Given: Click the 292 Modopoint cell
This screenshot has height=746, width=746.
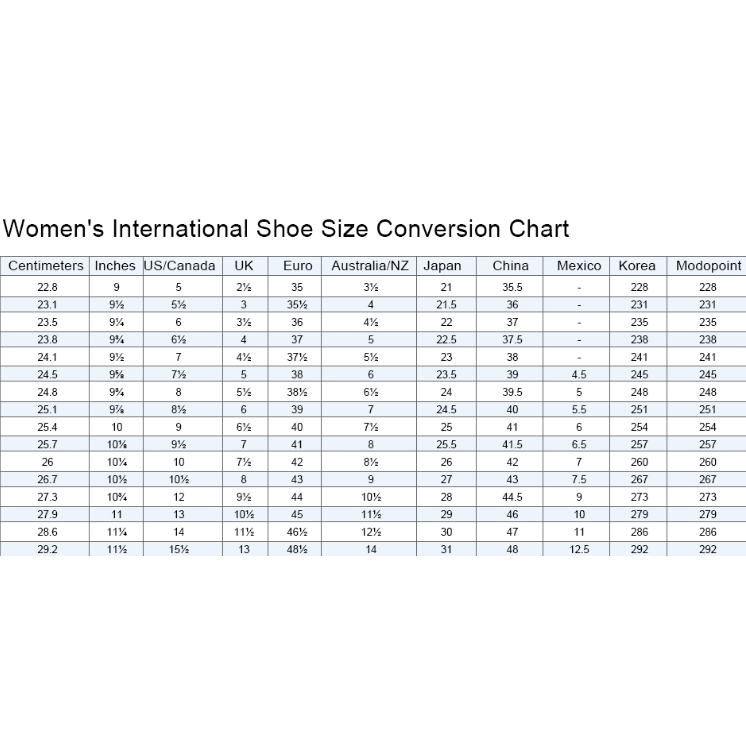Looking at the screenshot, I should tap(708, 549).
